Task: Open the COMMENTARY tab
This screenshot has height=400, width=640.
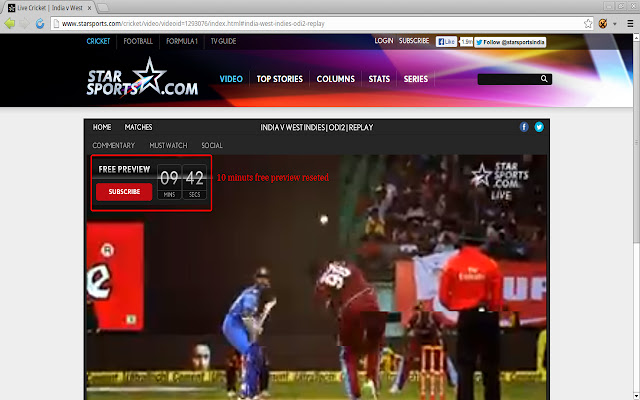Action: click(113, 145)
